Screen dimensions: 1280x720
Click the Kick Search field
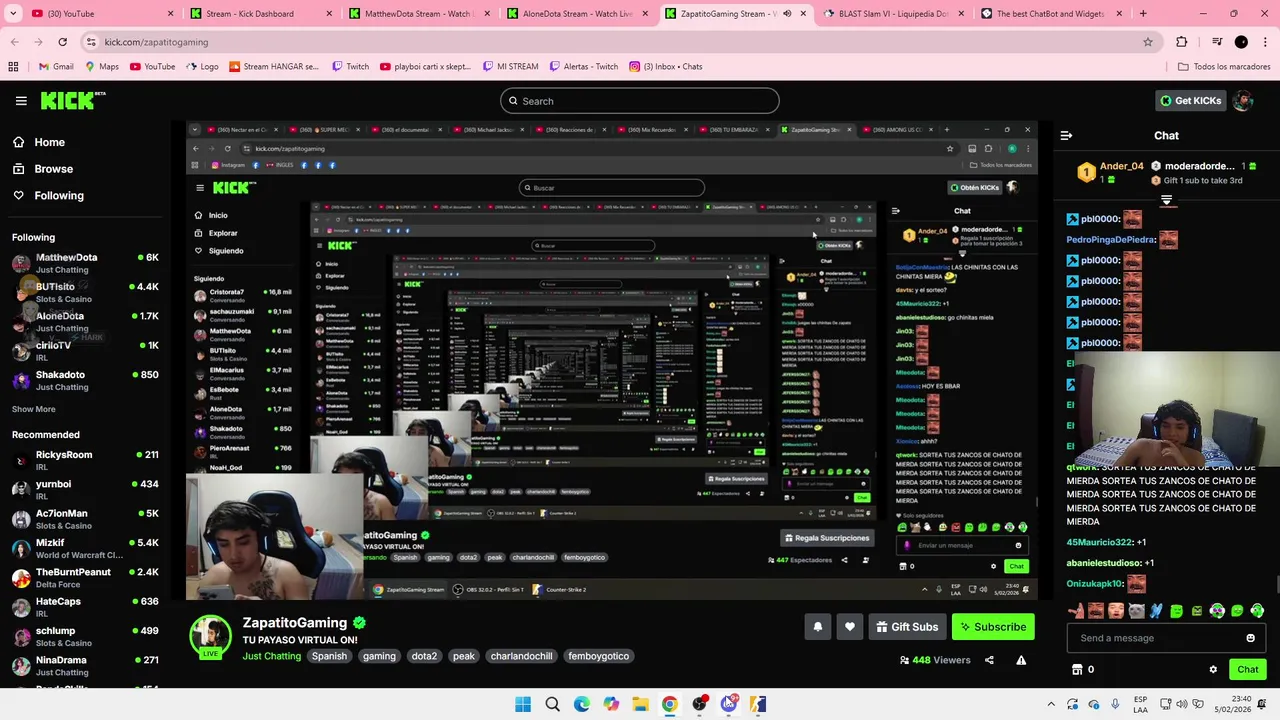pos(640,101)
